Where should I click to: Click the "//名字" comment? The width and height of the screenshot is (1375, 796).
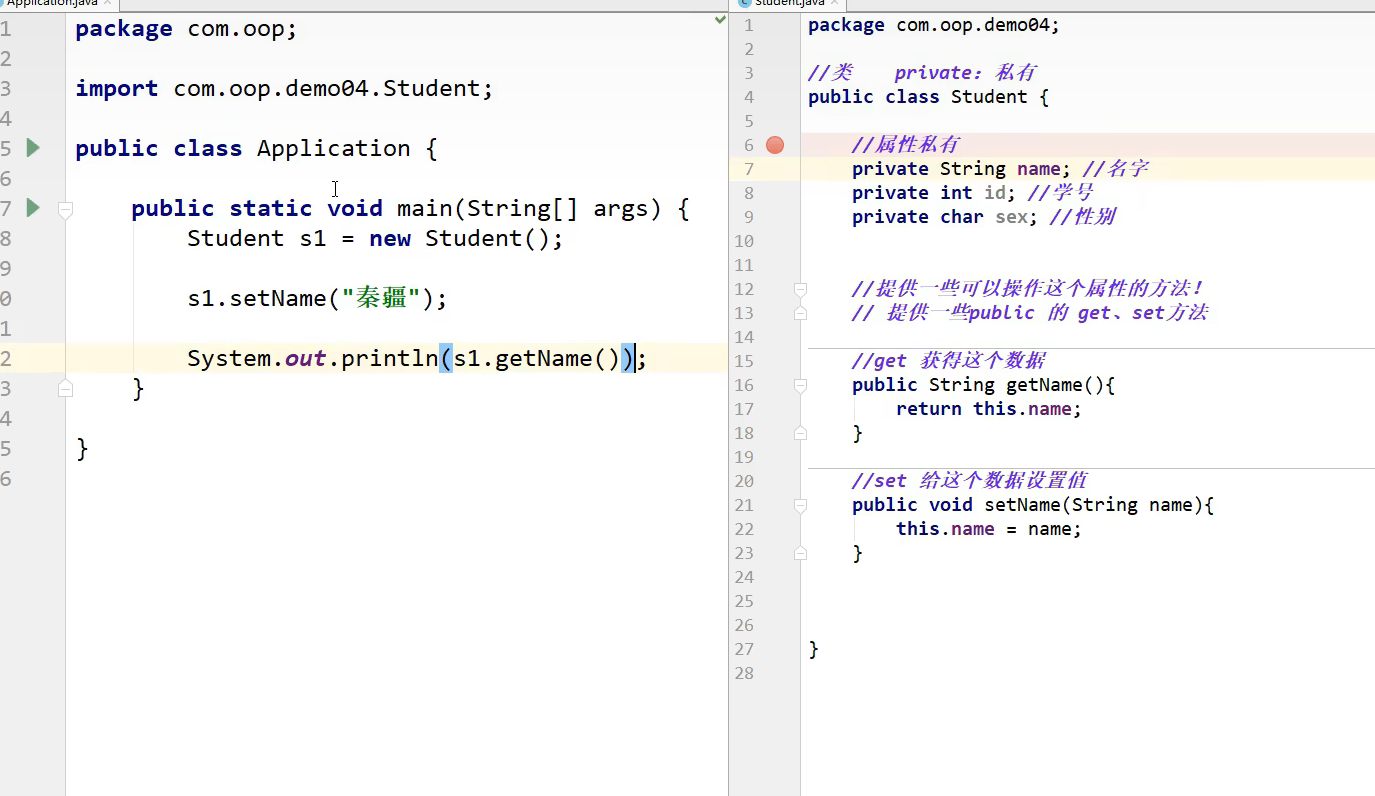click(1115, 169)
